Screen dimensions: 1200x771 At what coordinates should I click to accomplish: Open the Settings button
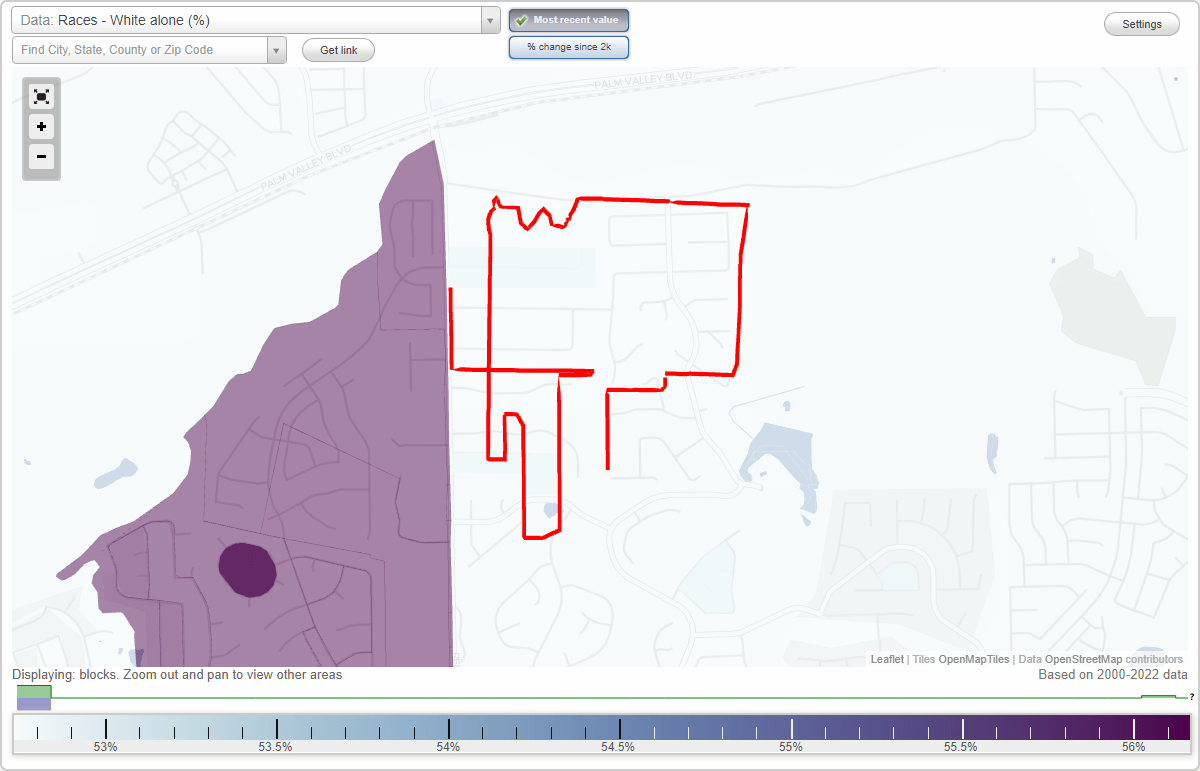point(1142,25)
